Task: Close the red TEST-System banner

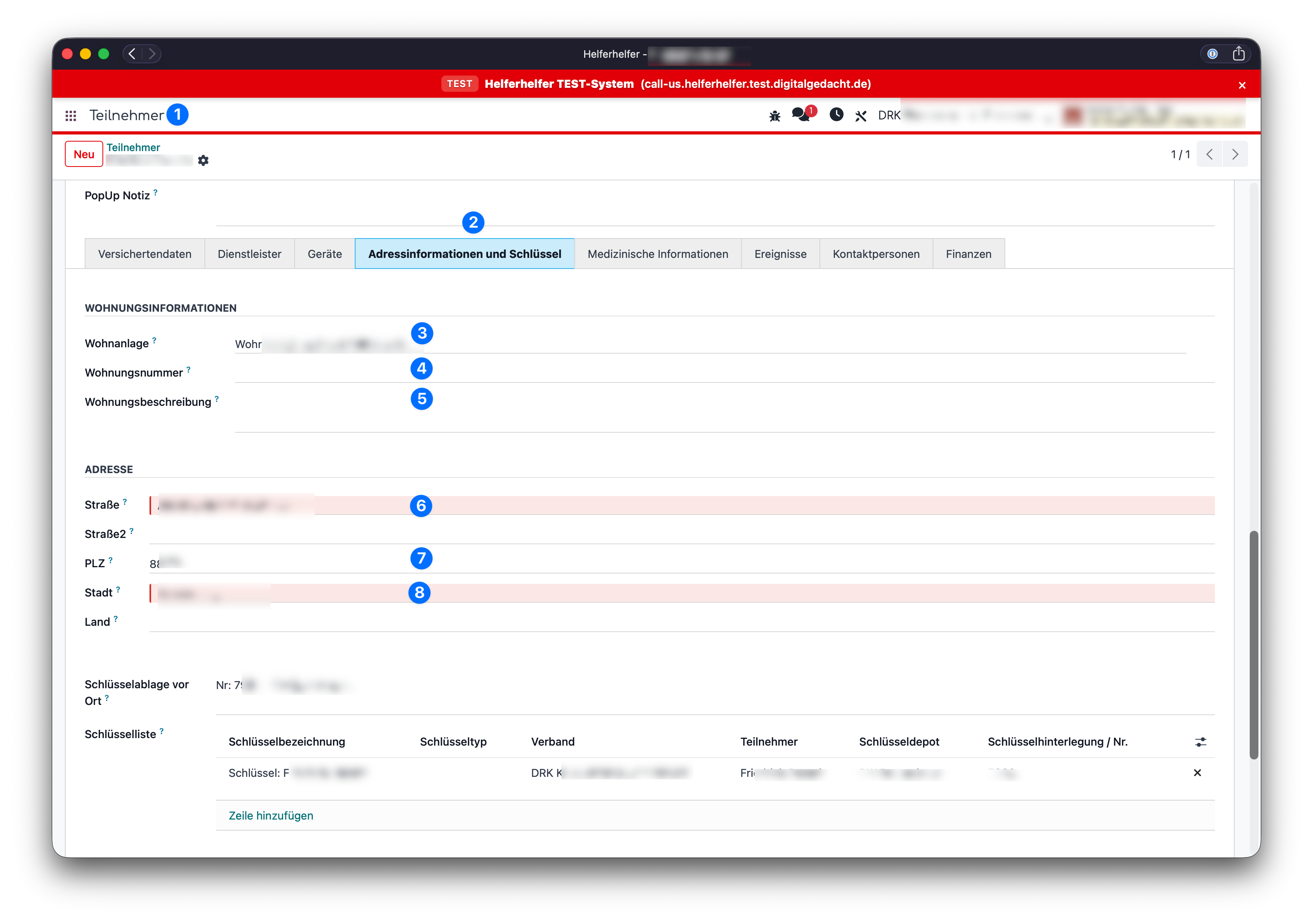Action: [1241, 85]
